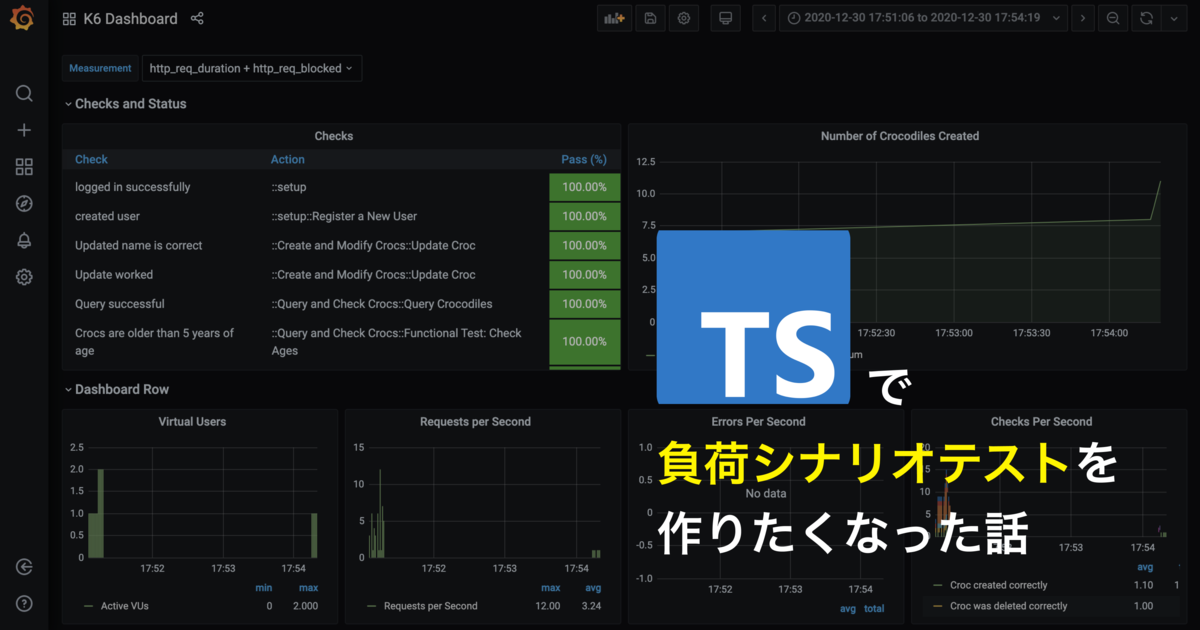Sort Virtual Users legend by max
Image resolution: width=1200 pixels, height=630 pixels.
click(x=308, y=588)
